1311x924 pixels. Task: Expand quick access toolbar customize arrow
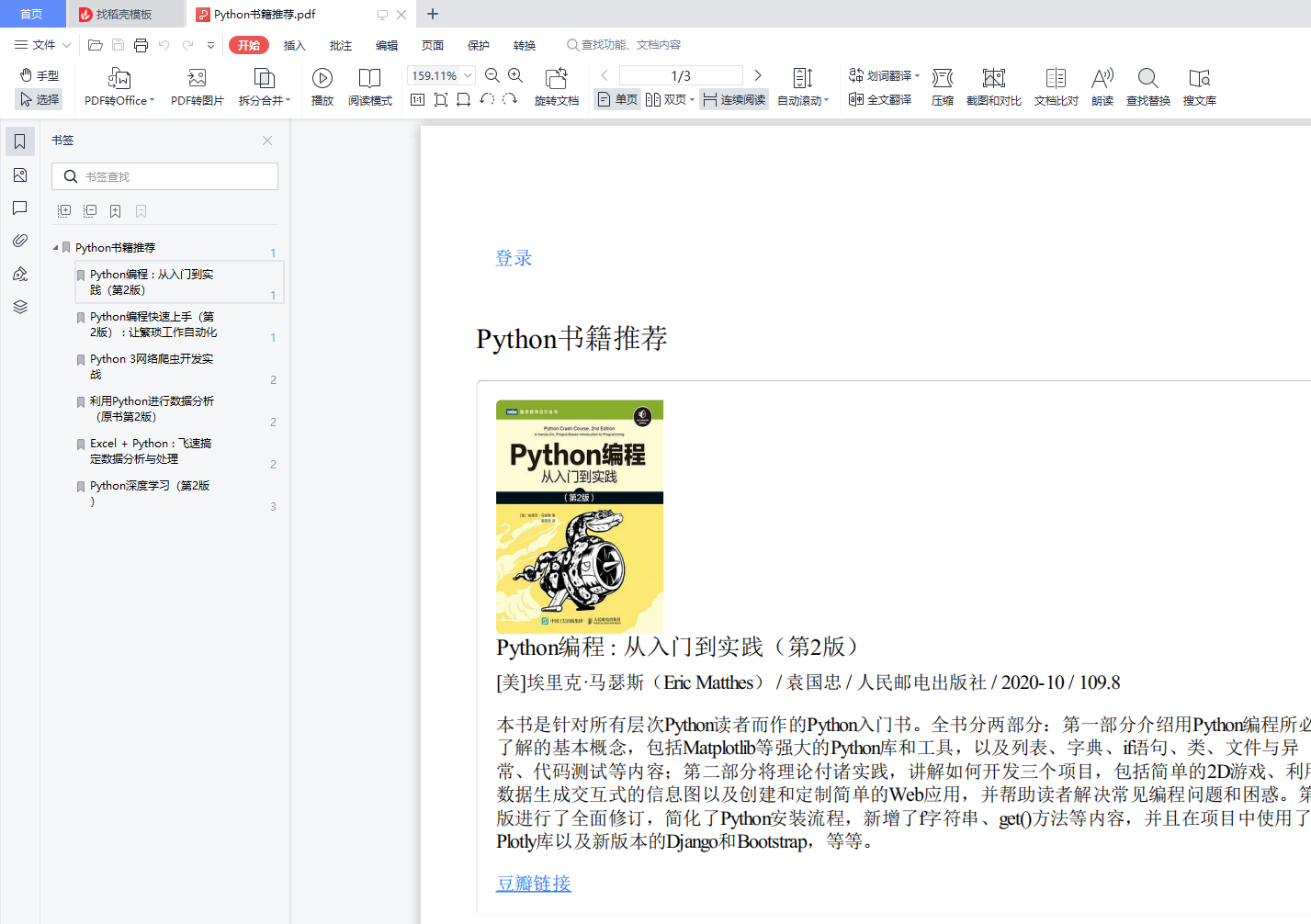[210, 45]
